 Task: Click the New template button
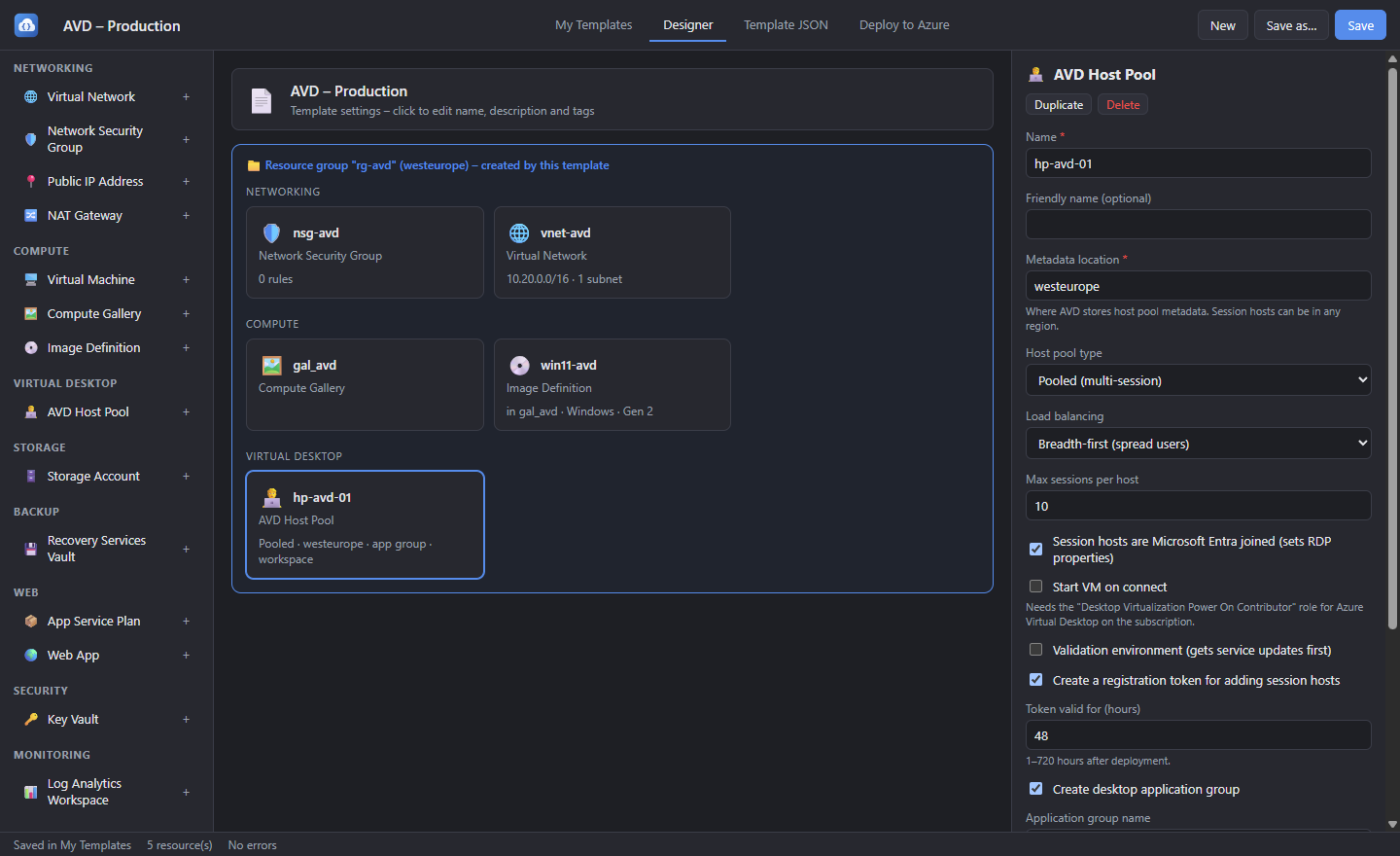point(1223,25)
